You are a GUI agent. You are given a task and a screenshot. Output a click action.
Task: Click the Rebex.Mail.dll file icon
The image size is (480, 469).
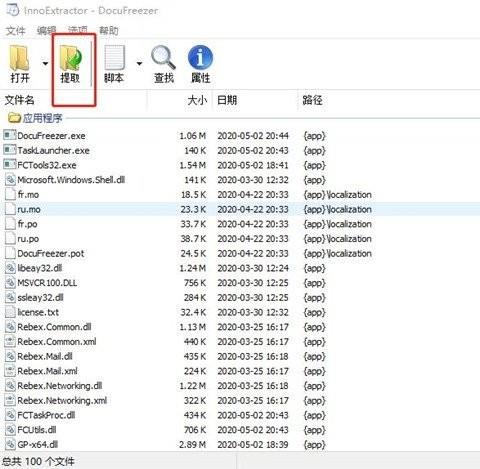tap(10, 356)
